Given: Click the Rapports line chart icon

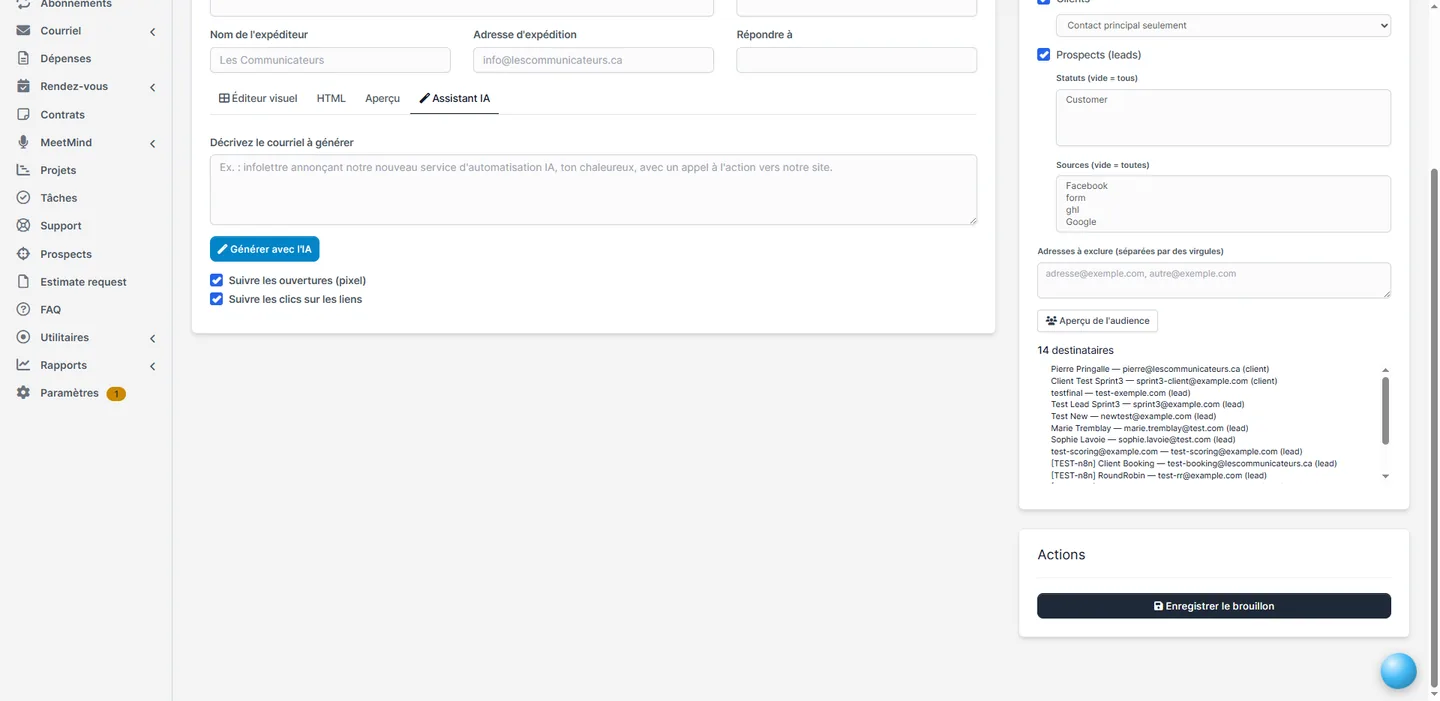Looking at the screenshot, I should click(x=23, y=365).
